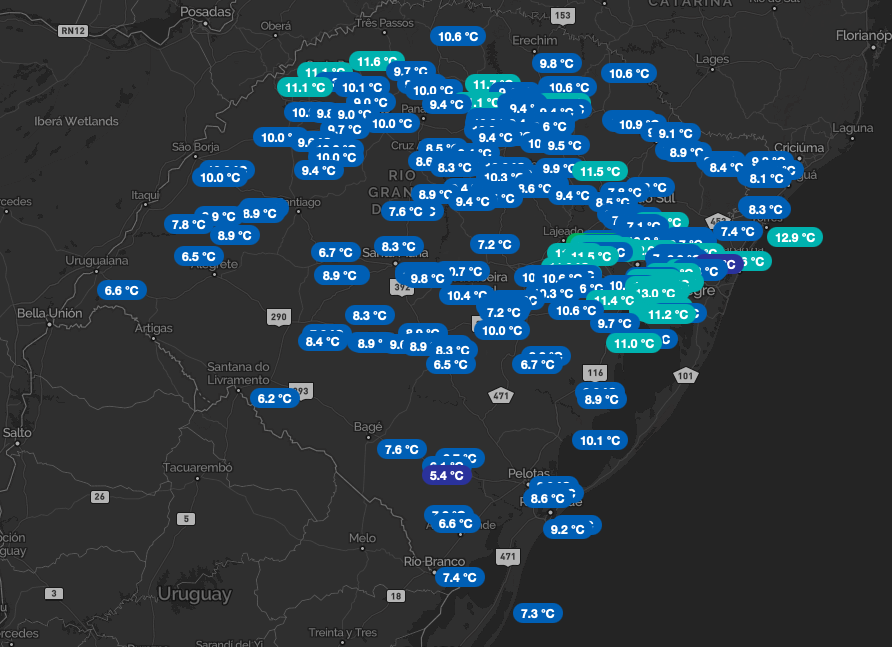The height and width of the screenshot is (647, 892).
Task: Select the 10.1 °C marker above Pelotas
Action: pos(600,440)
